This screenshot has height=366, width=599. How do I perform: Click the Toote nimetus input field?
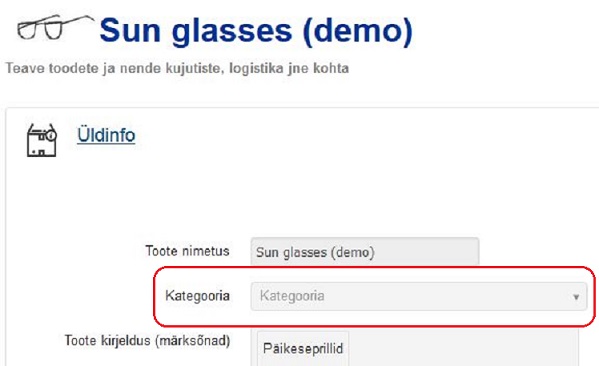tap(365, 251)
